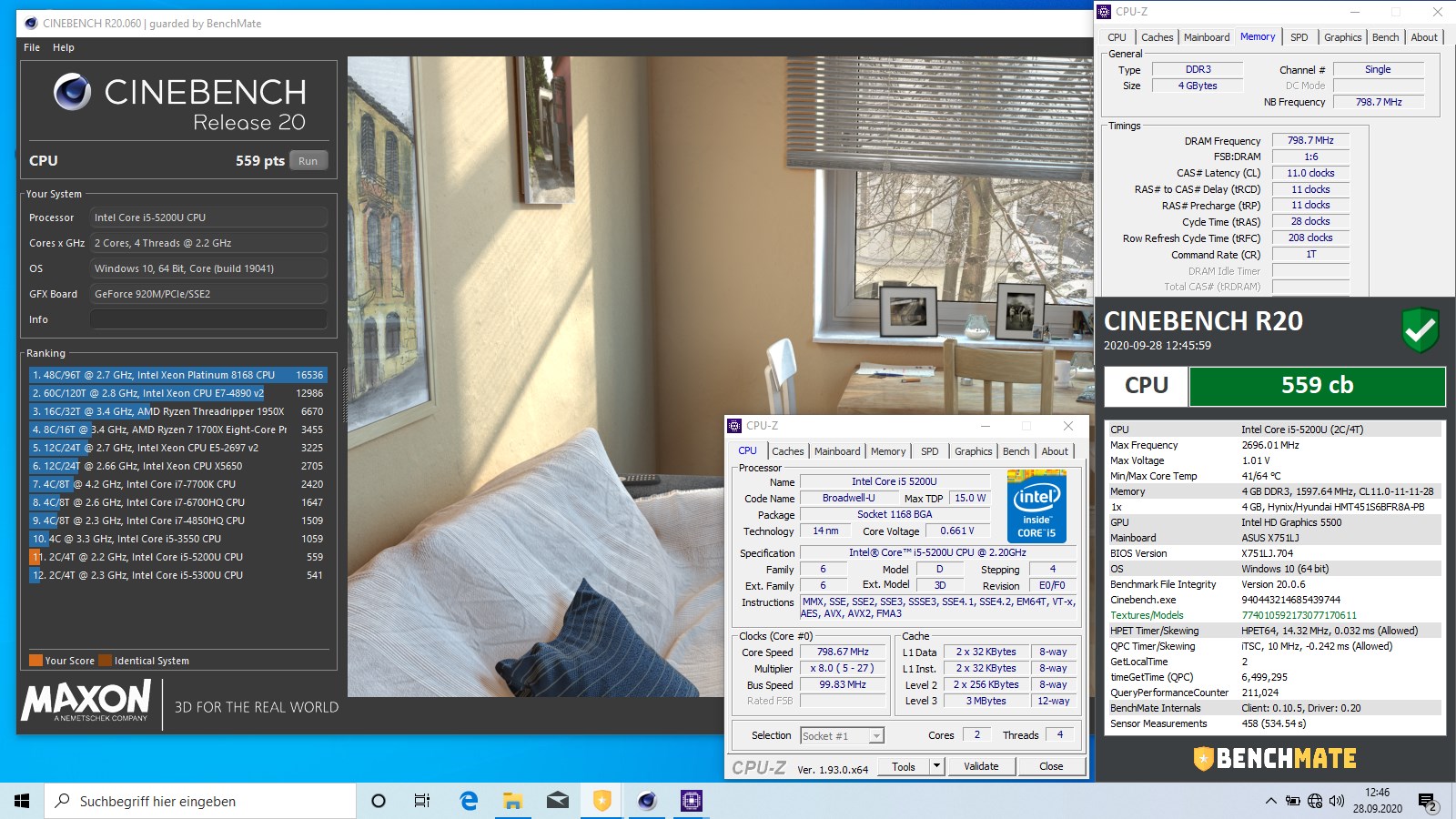
Task: Open Help menu in Cinebench
Action: pos(64,47)
